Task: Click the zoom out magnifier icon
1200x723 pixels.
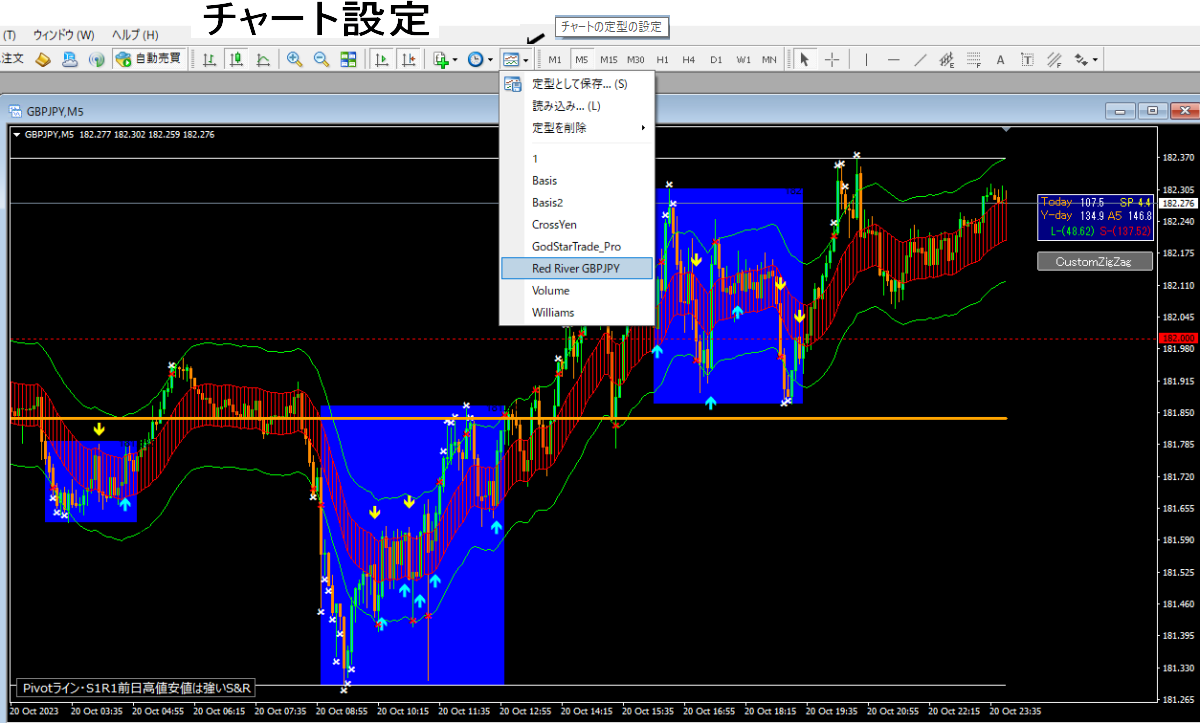Action: 321,59
